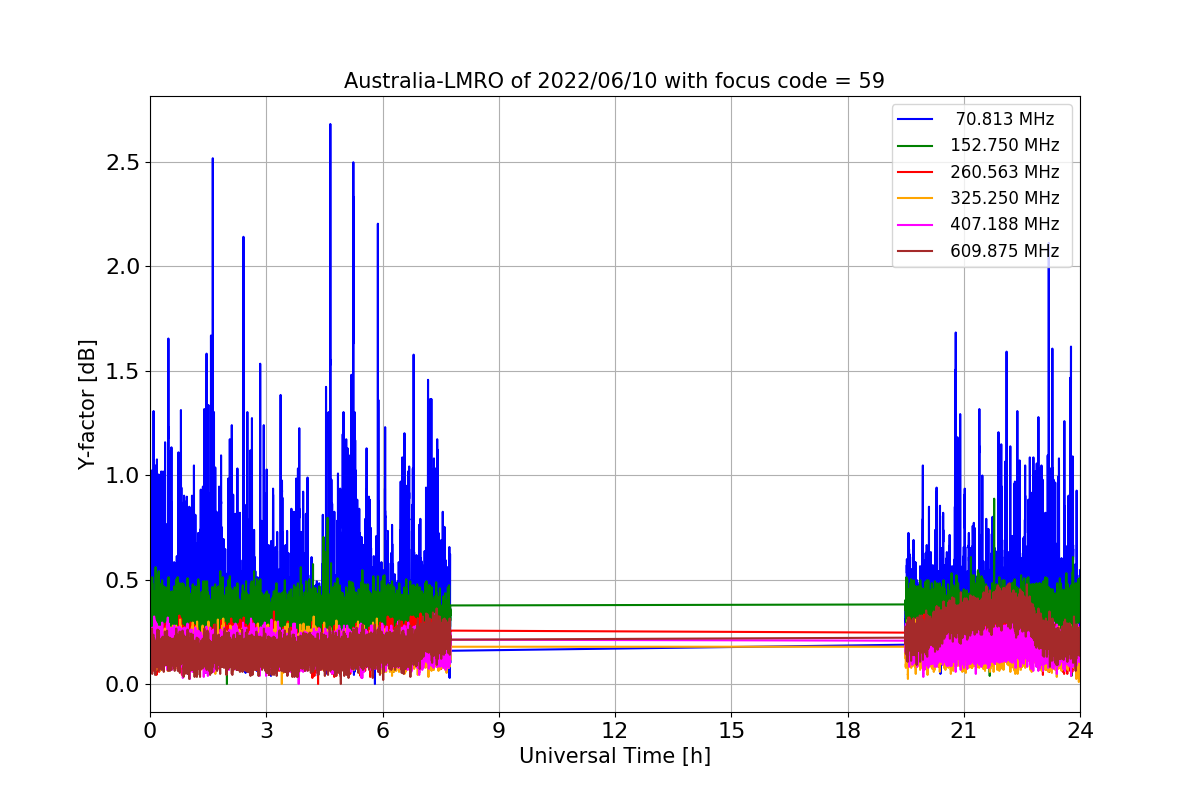
Task: Click the Y-factor [dB] axis label
Action: click(88, 405)
